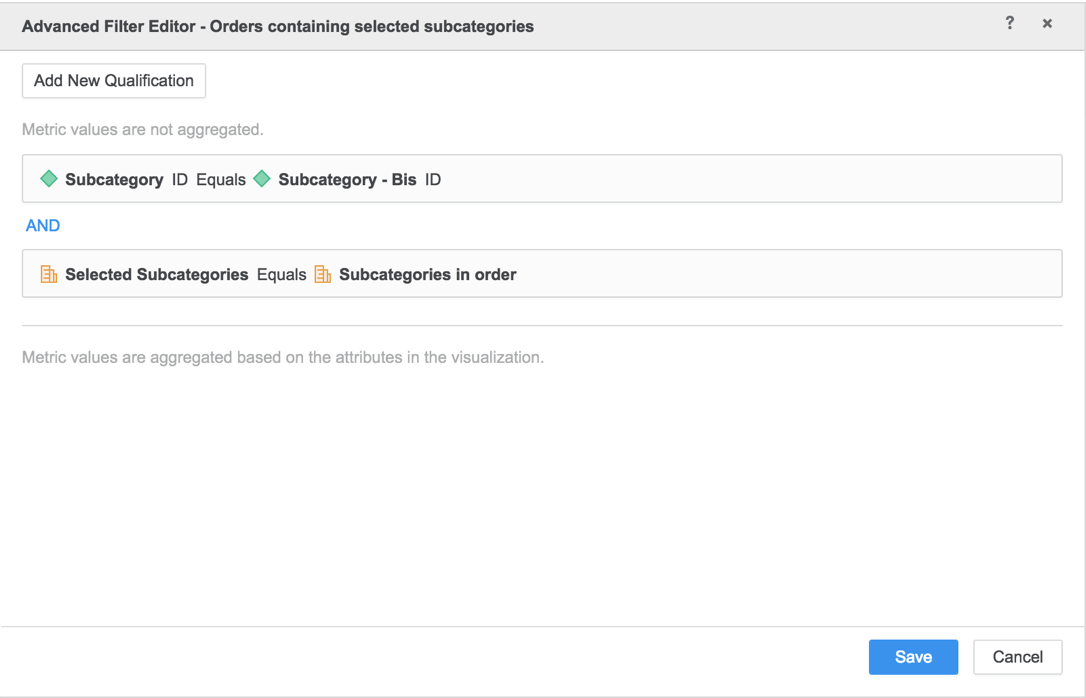Click the 'Metric values are not aggregated.' note
The width and height of the screenshot is (1086, 698).
click(x=143, y=129)
